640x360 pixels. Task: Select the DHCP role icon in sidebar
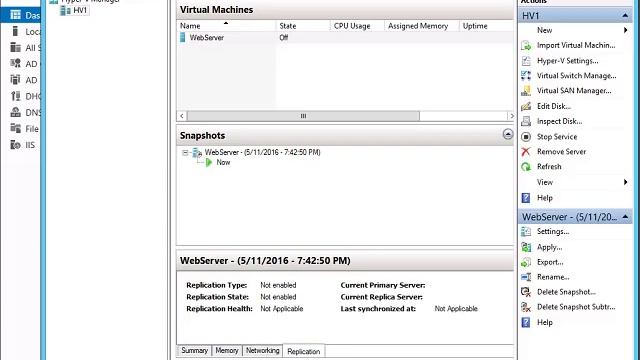(16, 96)
